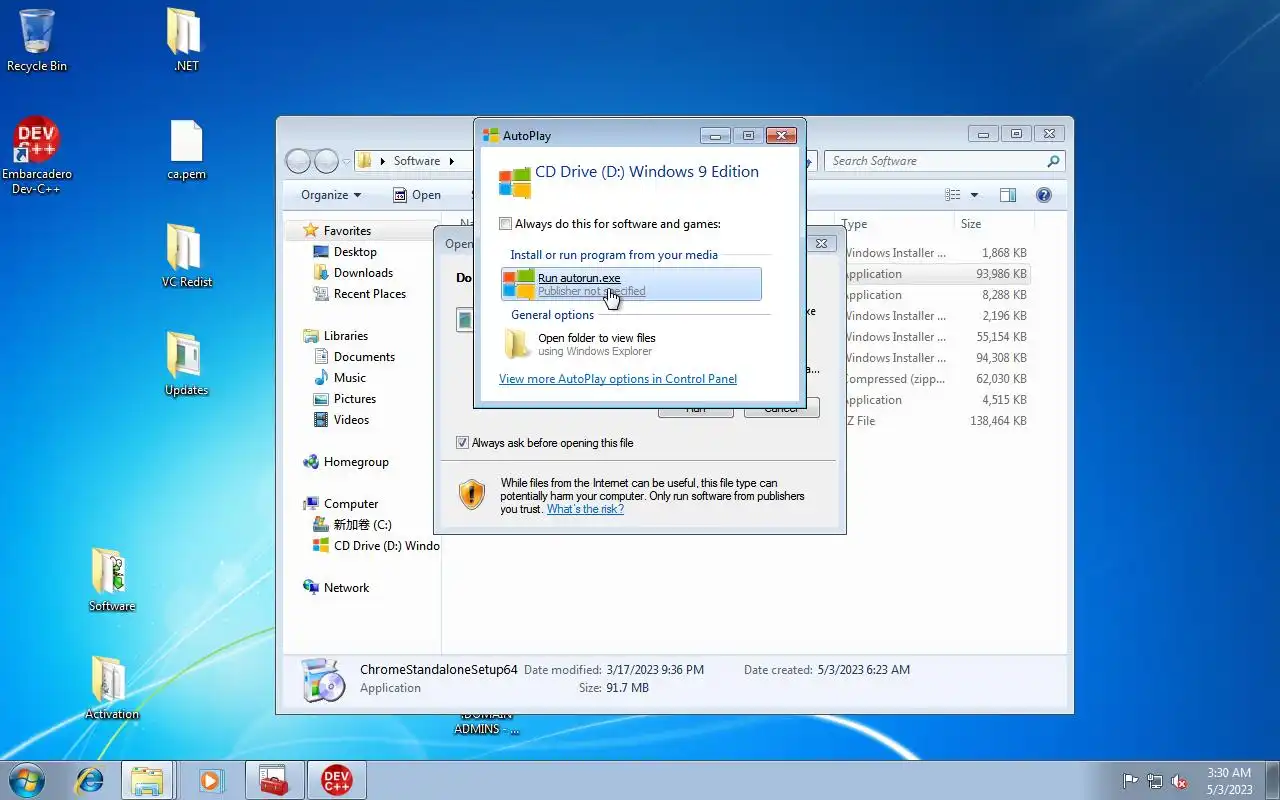The image size is (1280, 800).
Task: Select the Updates desktop folder
Action: click(186, 364)
